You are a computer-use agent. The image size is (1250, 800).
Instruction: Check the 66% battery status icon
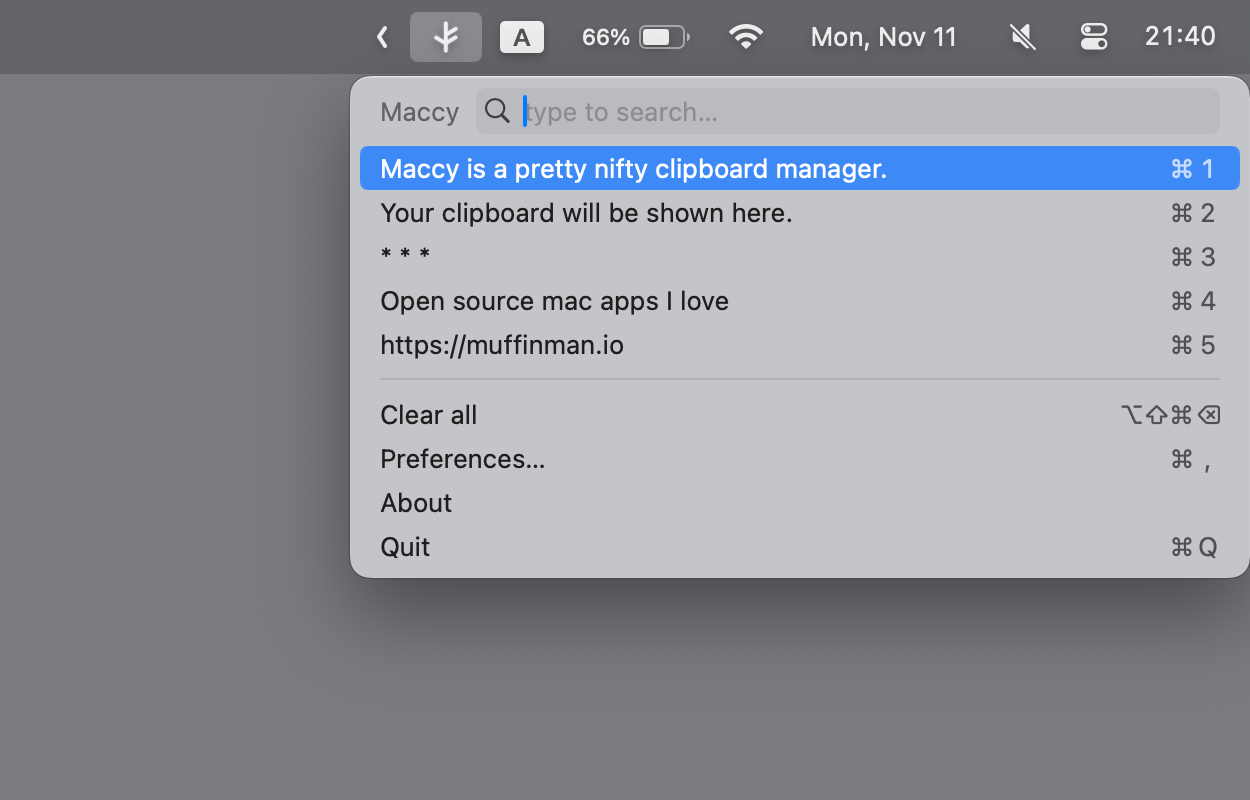[x=636, y=37]
